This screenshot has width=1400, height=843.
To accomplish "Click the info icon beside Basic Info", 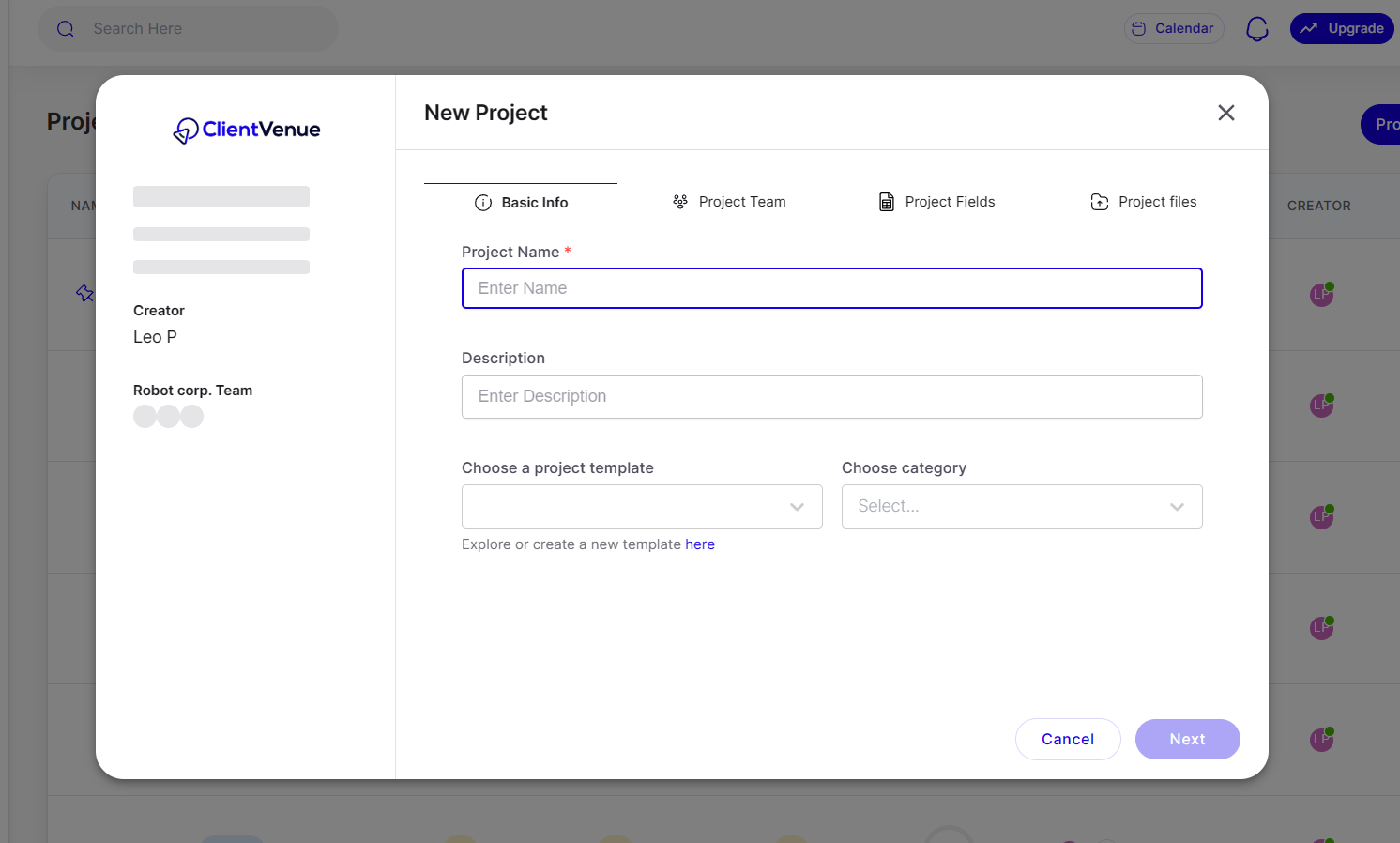I will (483, 202).
